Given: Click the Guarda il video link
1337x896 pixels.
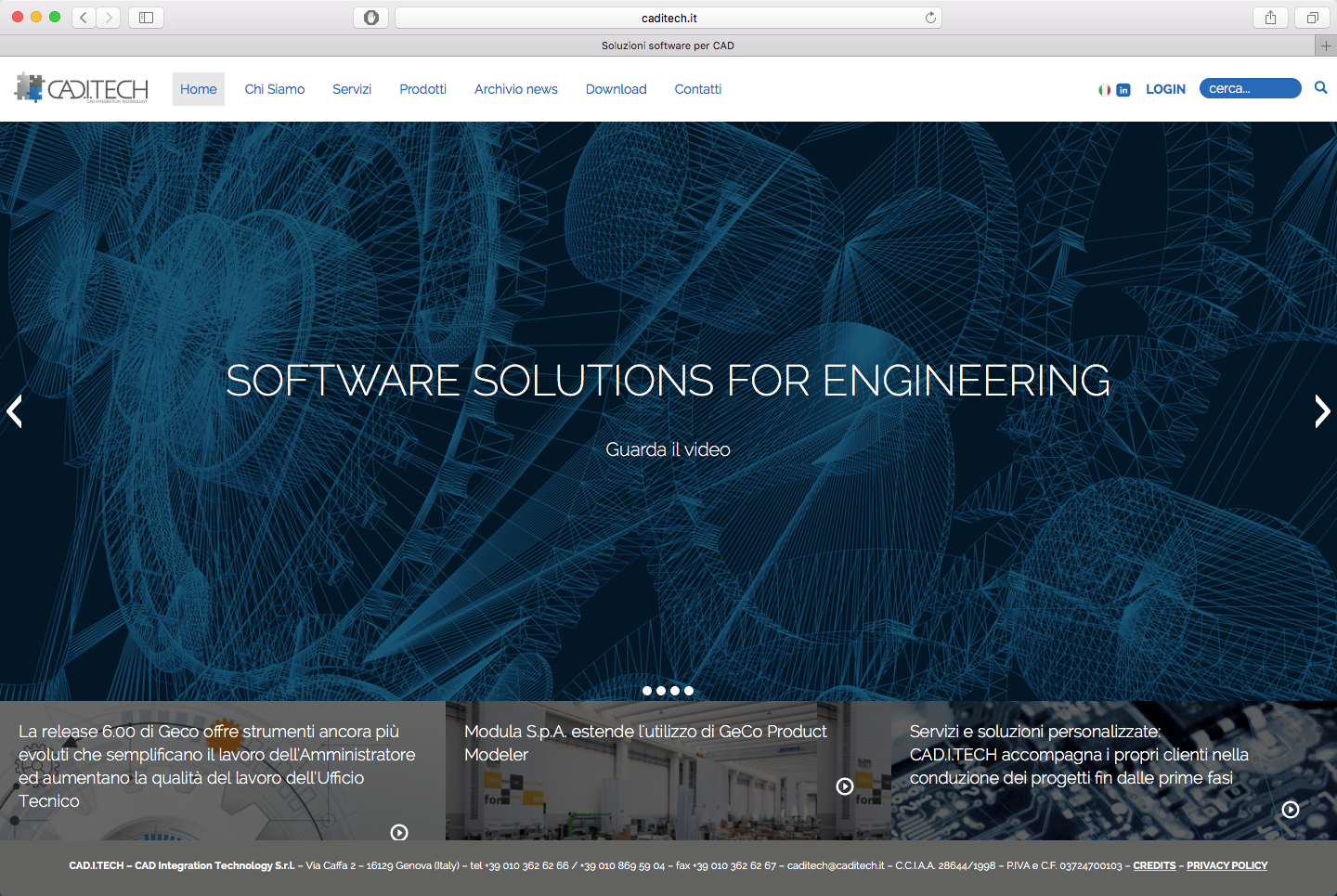Looking at the screenshot, I should tap(668, 449).
